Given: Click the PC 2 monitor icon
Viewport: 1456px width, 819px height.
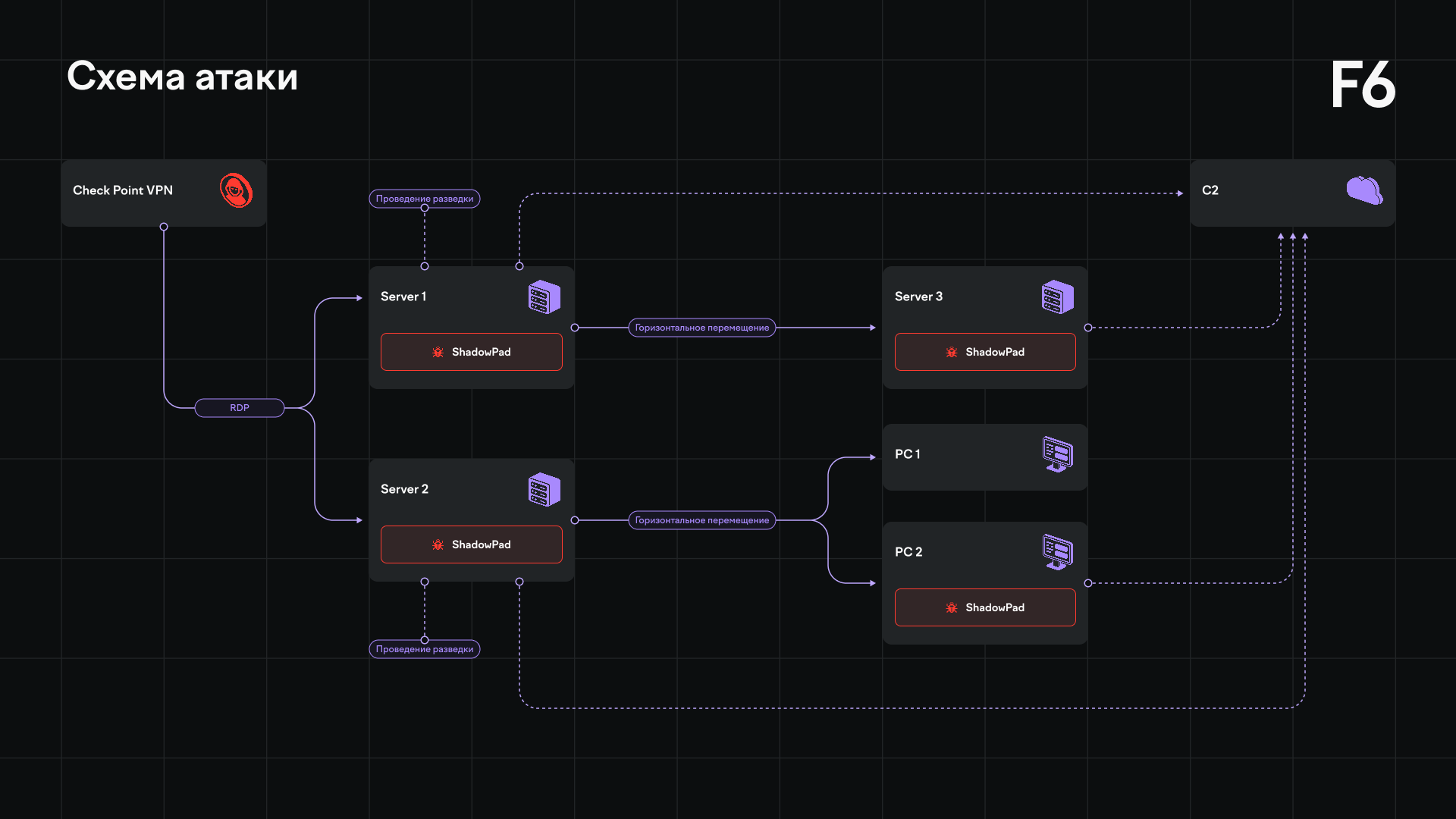Looking at the screenshot, I should click(x=1057, y=552).
